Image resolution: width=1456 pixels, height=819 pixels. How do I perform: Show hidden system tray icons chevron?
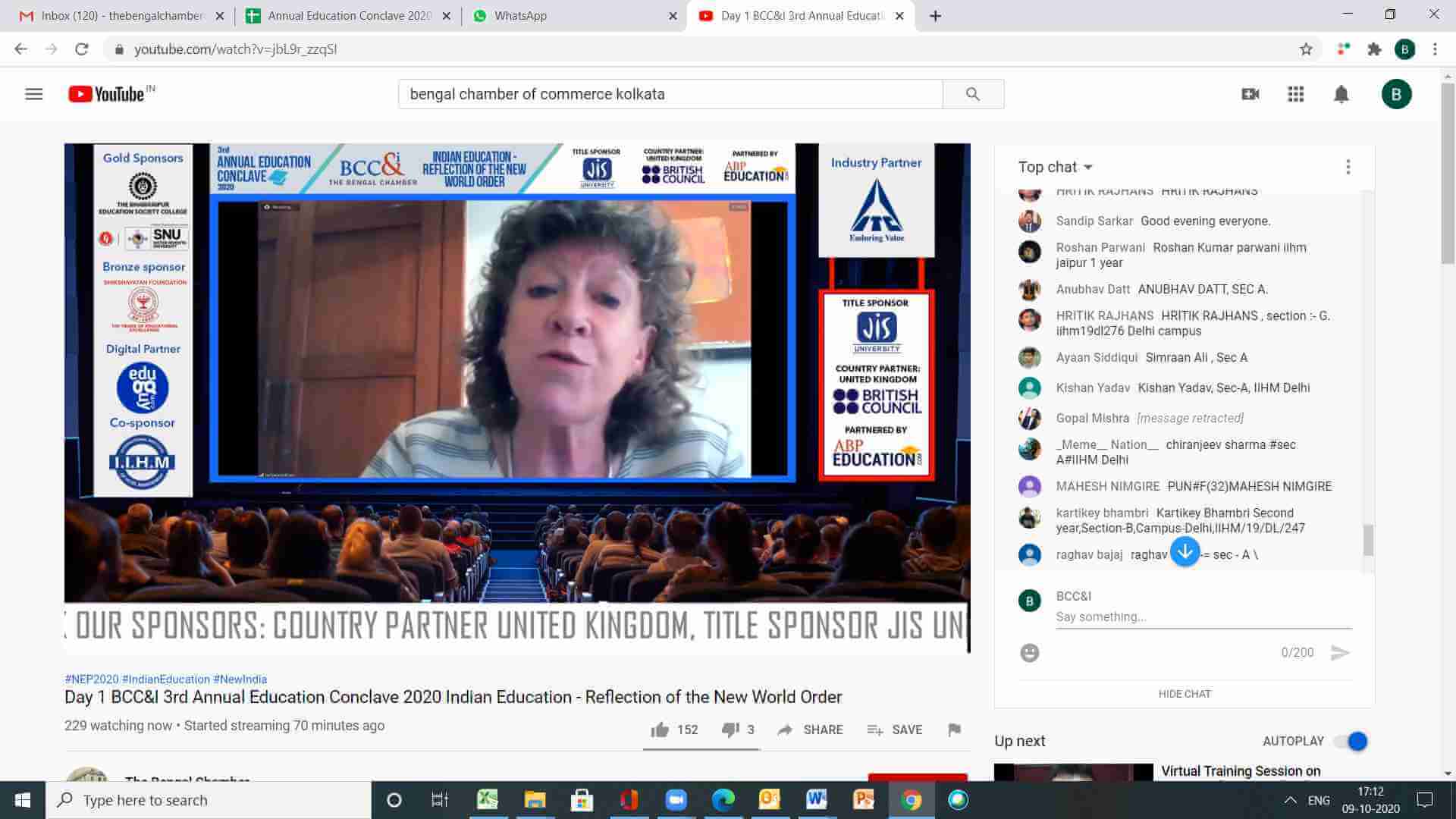point(1290,800)
